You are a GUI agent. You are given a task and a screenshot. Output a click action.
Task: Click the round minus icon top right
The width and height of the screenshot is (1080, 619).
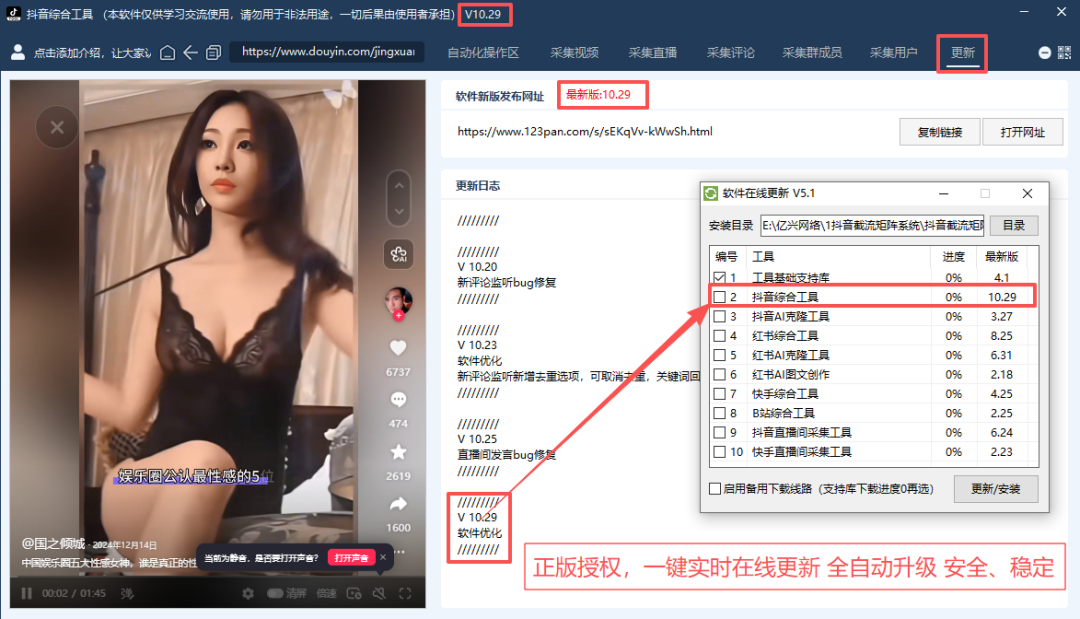[x=1044, y=53]
